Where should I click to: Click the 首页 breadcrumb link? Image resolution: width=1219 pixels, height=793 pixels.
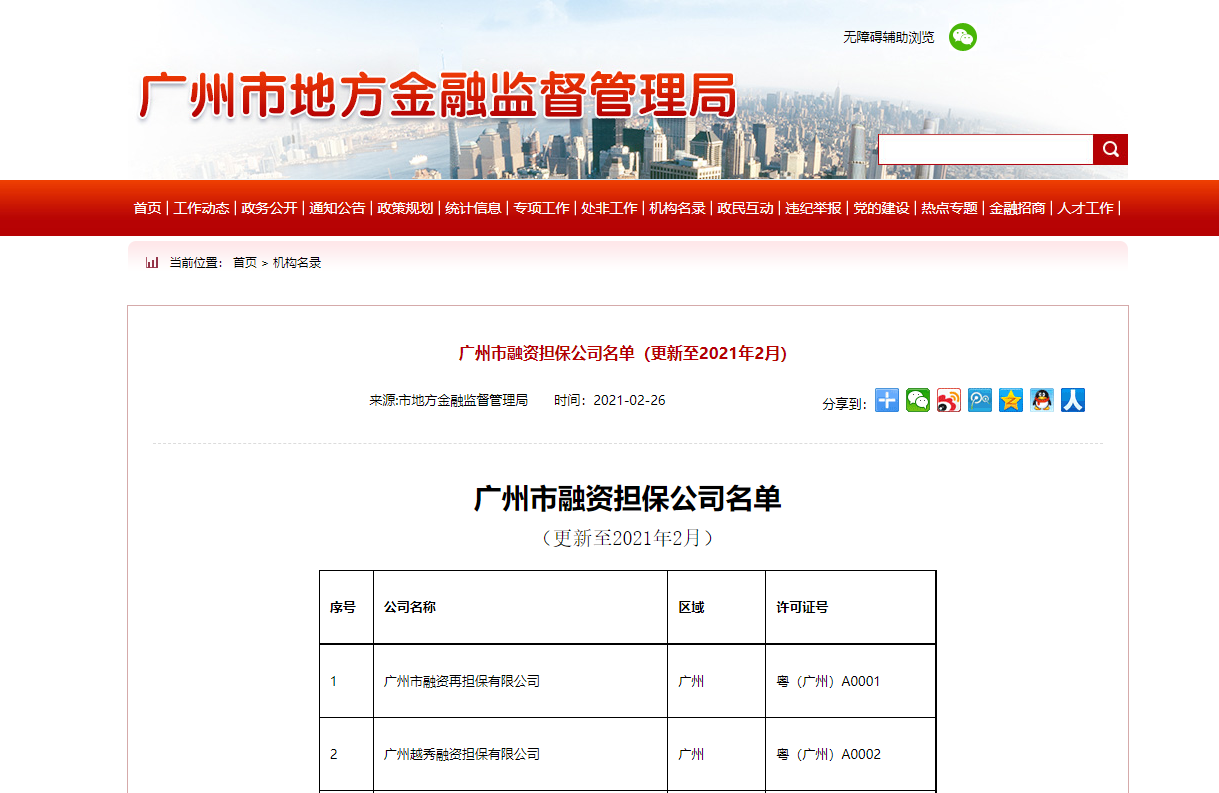point(245,263)
